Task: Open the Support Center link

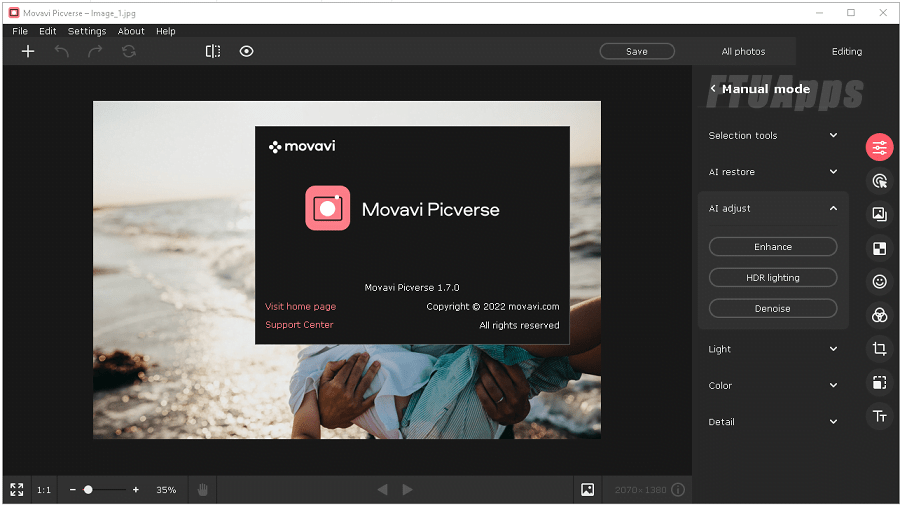Action: pyautogui.click(x=299, y=325)
